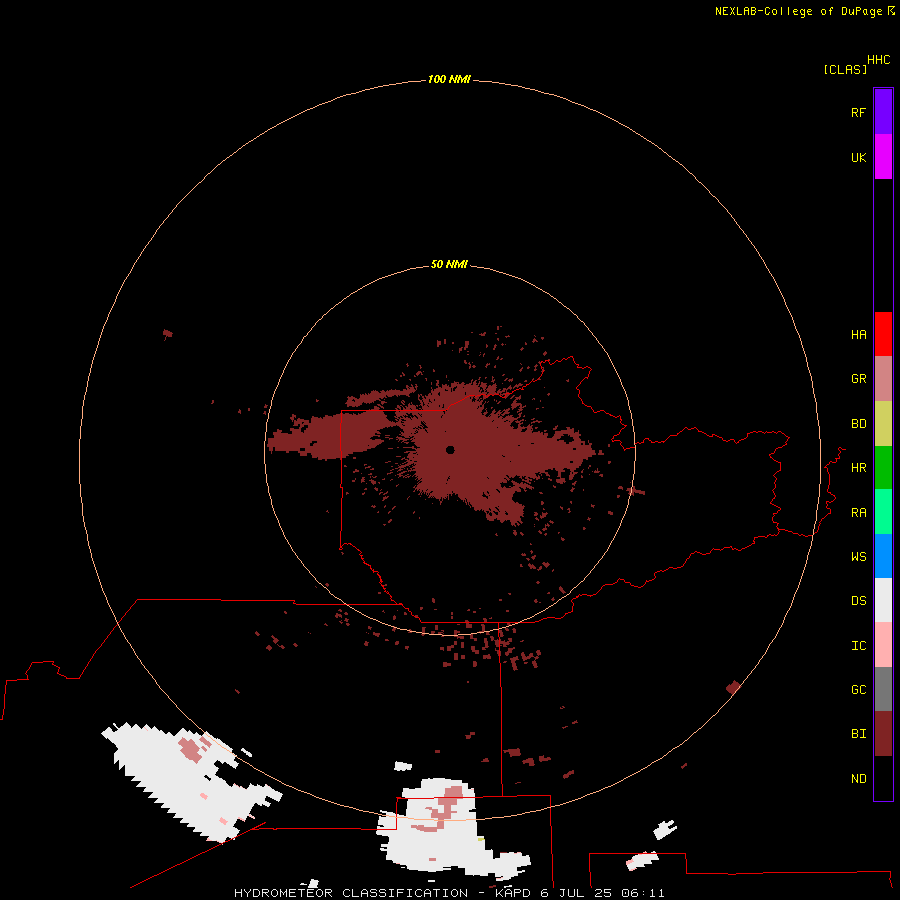Click the DS white legend swatch

883,600
